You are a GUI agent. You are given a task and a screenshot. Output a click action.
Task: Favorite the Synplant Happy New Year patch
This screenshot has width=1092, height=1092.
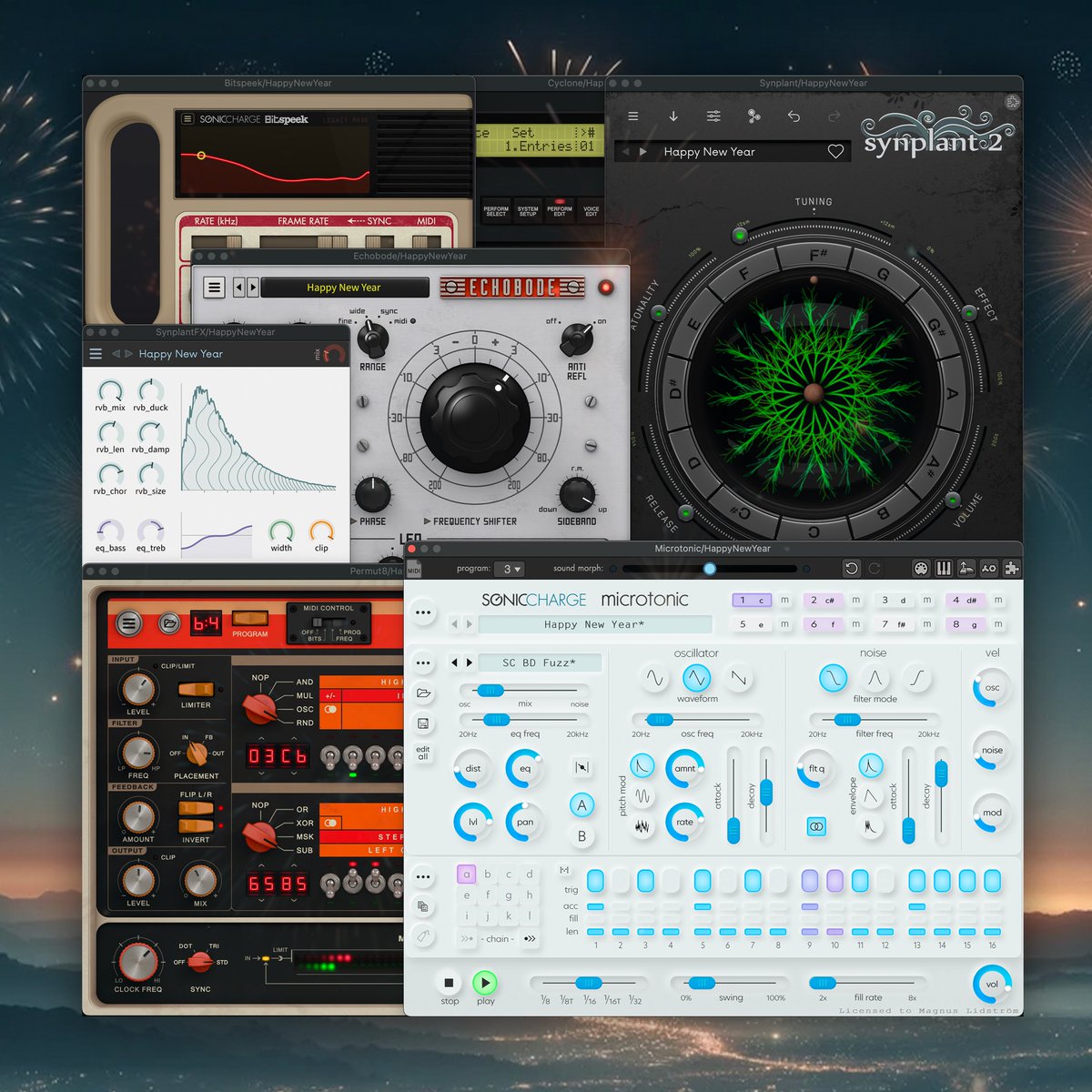pyautogui.click(x=835, y=152)
